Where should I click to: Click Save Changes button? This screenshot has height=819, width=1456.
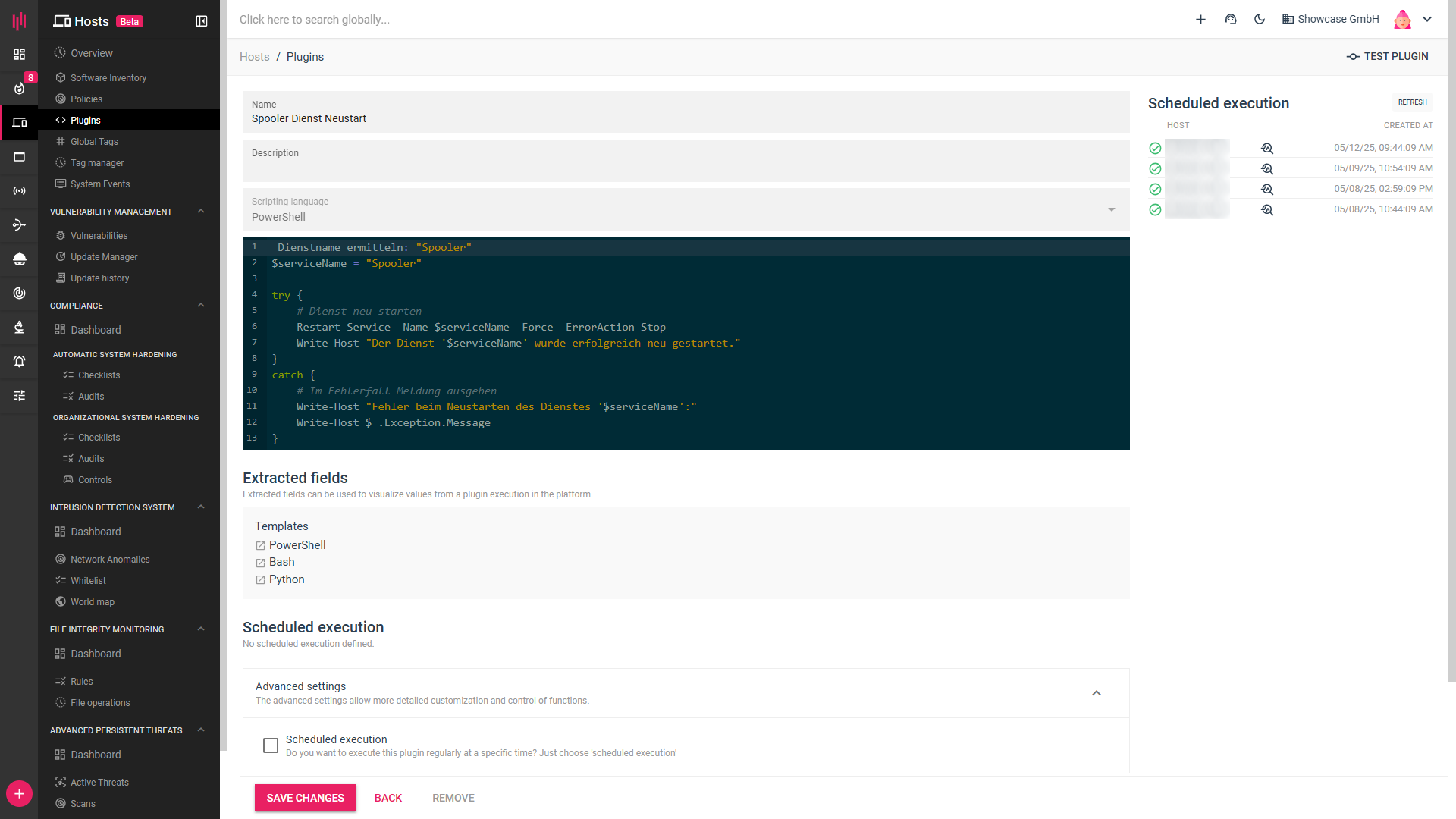pos(305,798)
